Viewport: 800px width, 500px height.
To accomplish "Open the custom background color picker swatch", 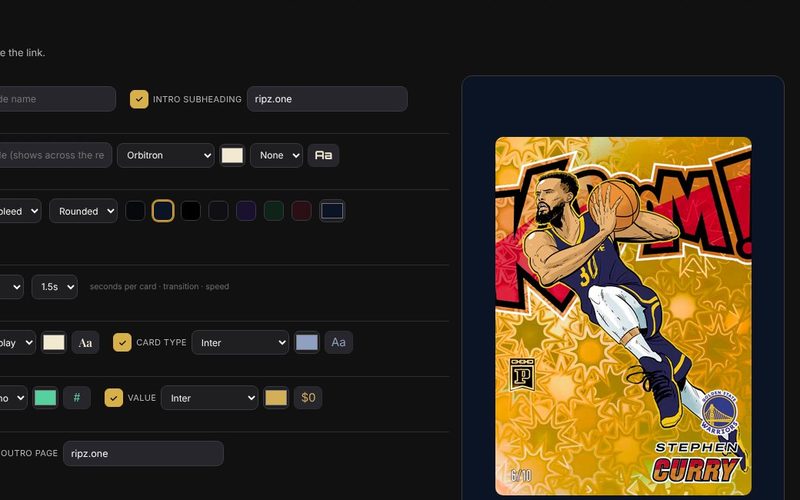I will [332, 211].
